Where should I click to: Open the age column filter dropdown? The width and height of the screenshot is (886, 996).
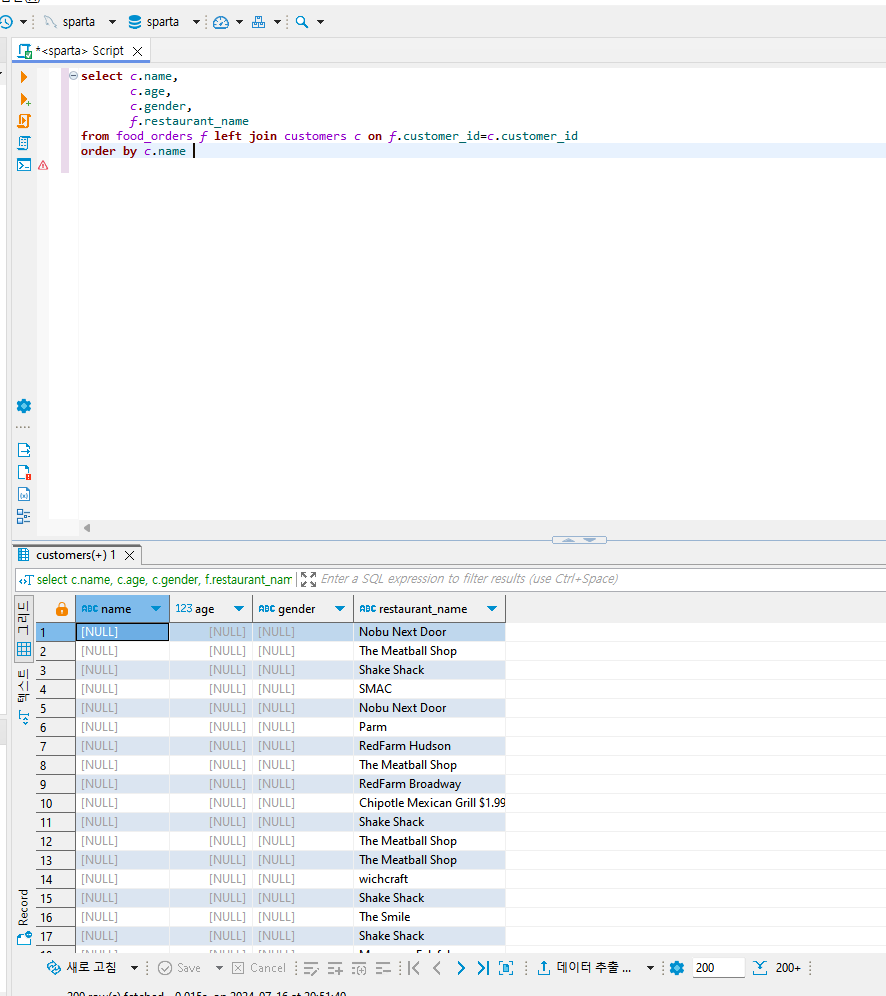click(x=239, y=609)
